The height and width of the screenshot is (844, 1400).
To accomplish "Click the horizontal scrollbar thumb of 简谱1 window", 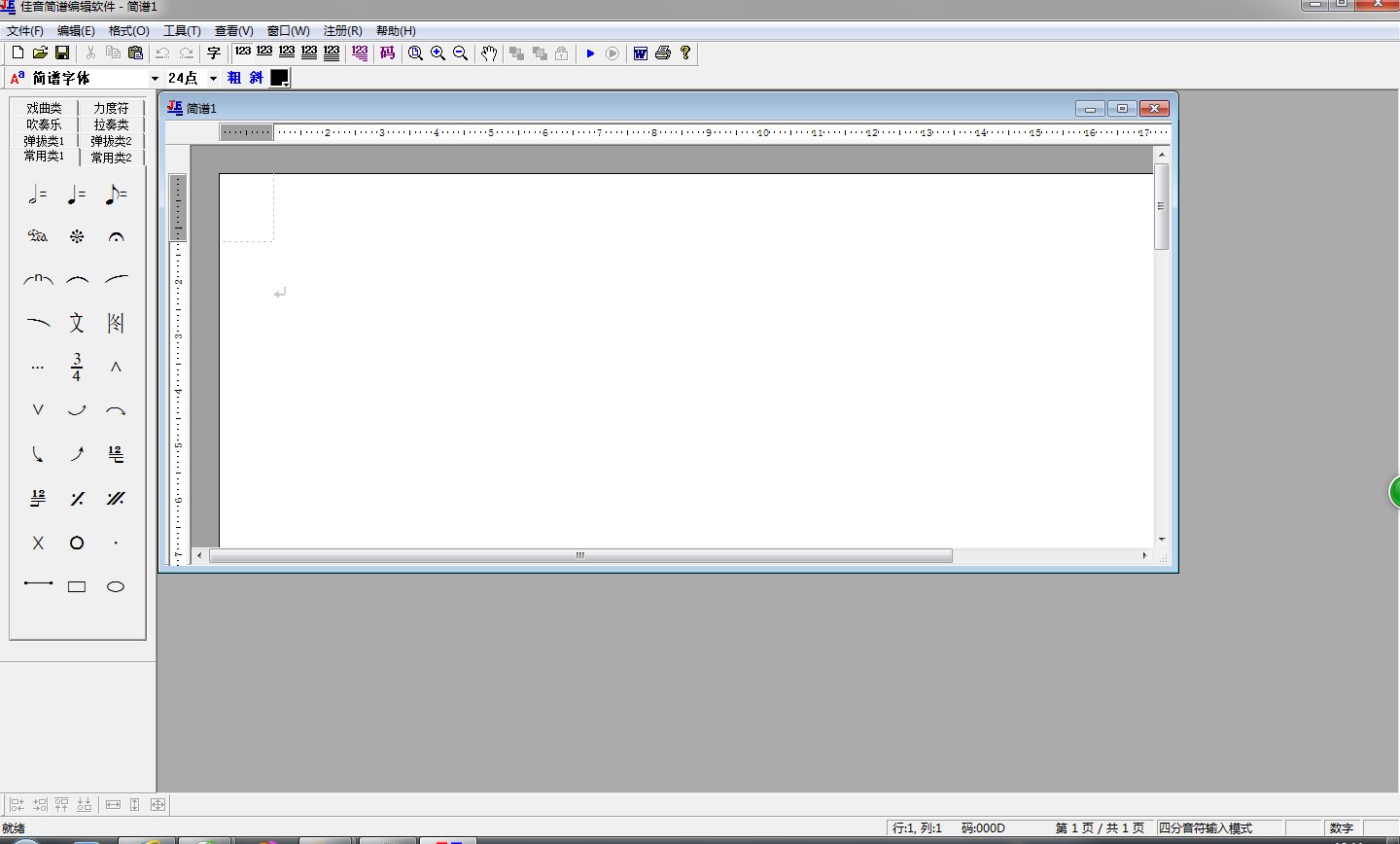I will click(x=580, y=556).
